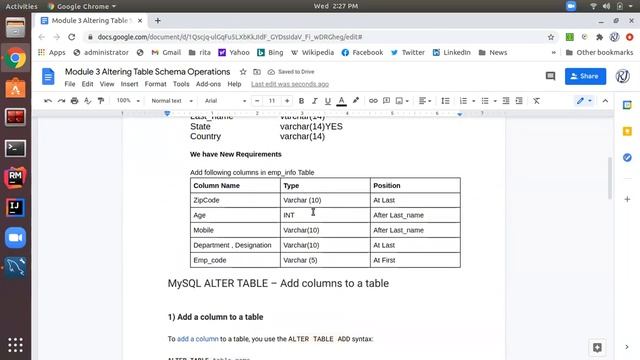The height and width of the screenshot is (360, 640).
Task: Hide the menus with the up chevron
Action: (x=605, y=101)
